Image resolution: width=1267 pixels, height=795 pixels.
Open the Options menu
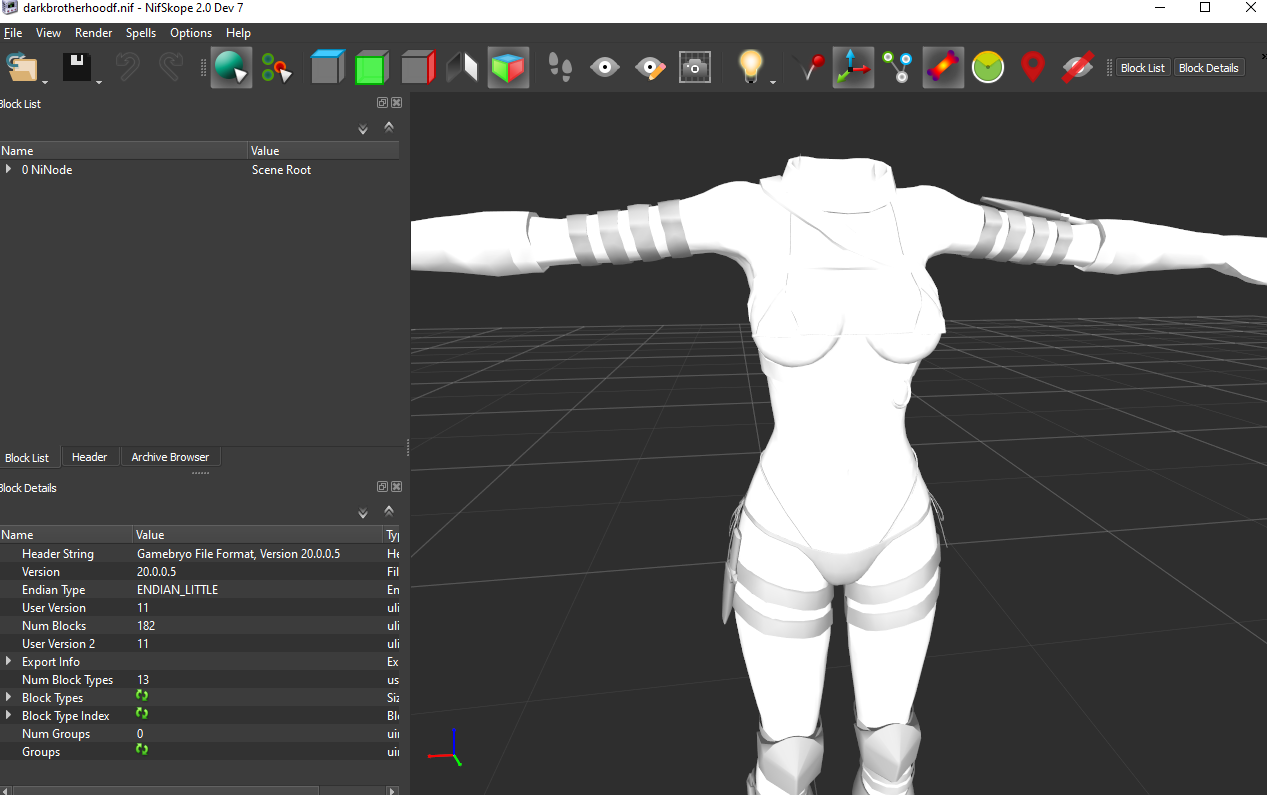[191, 33]
